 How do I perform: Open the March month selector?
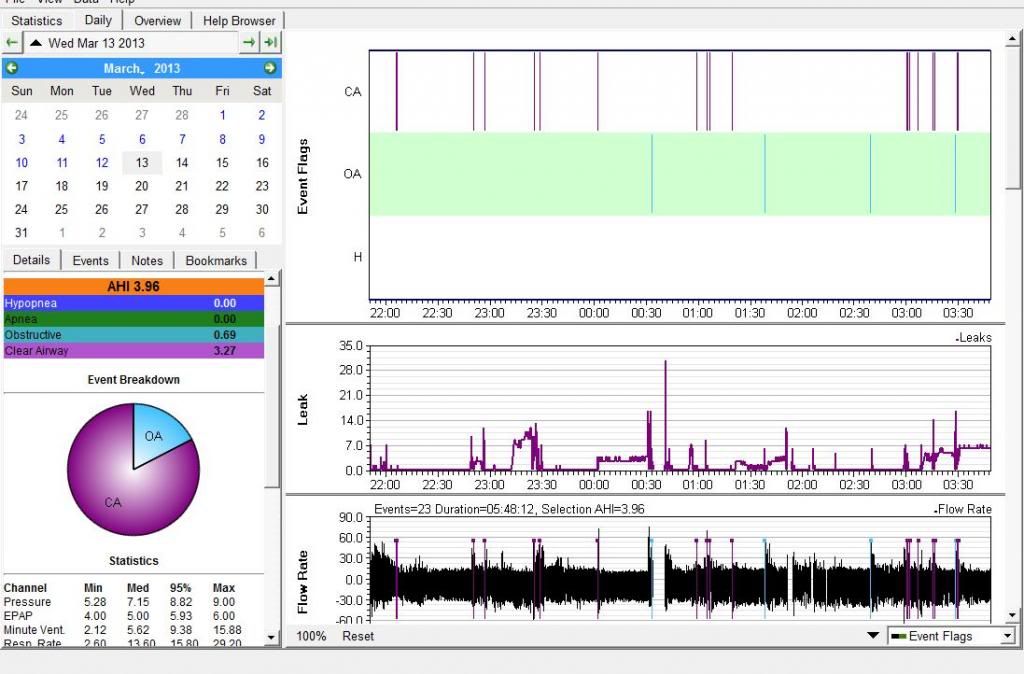[x=123, y=69]
